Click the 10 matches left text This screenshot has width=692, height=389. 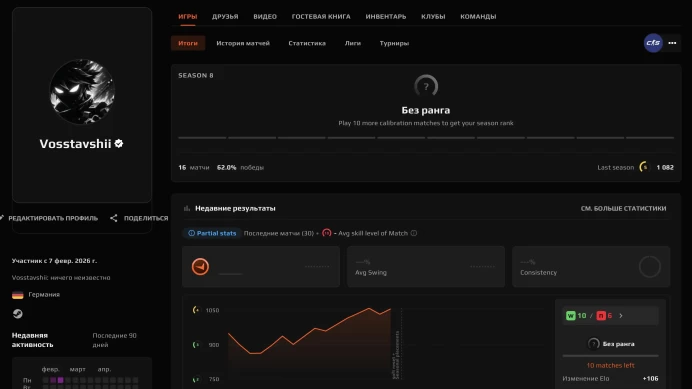click(610, 365)
